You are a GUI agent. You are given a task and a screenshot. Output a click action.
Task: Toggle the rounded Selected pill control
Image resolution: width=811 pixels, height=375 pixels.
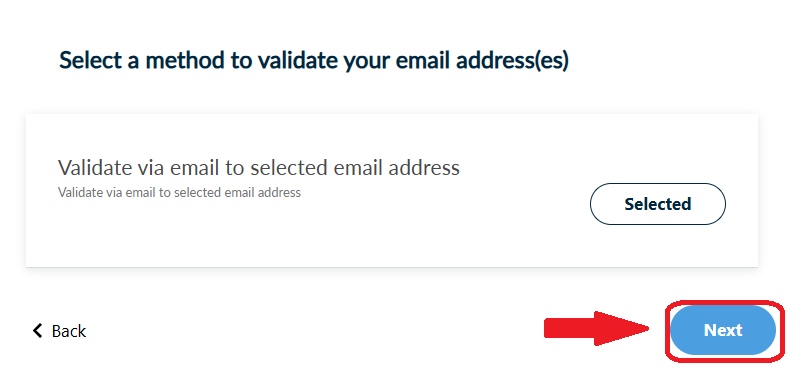[x=657, y=204]
